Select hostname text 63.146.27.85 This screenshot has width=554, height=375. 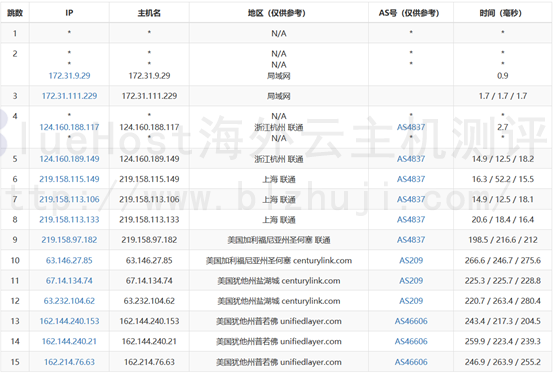[149, 260]
